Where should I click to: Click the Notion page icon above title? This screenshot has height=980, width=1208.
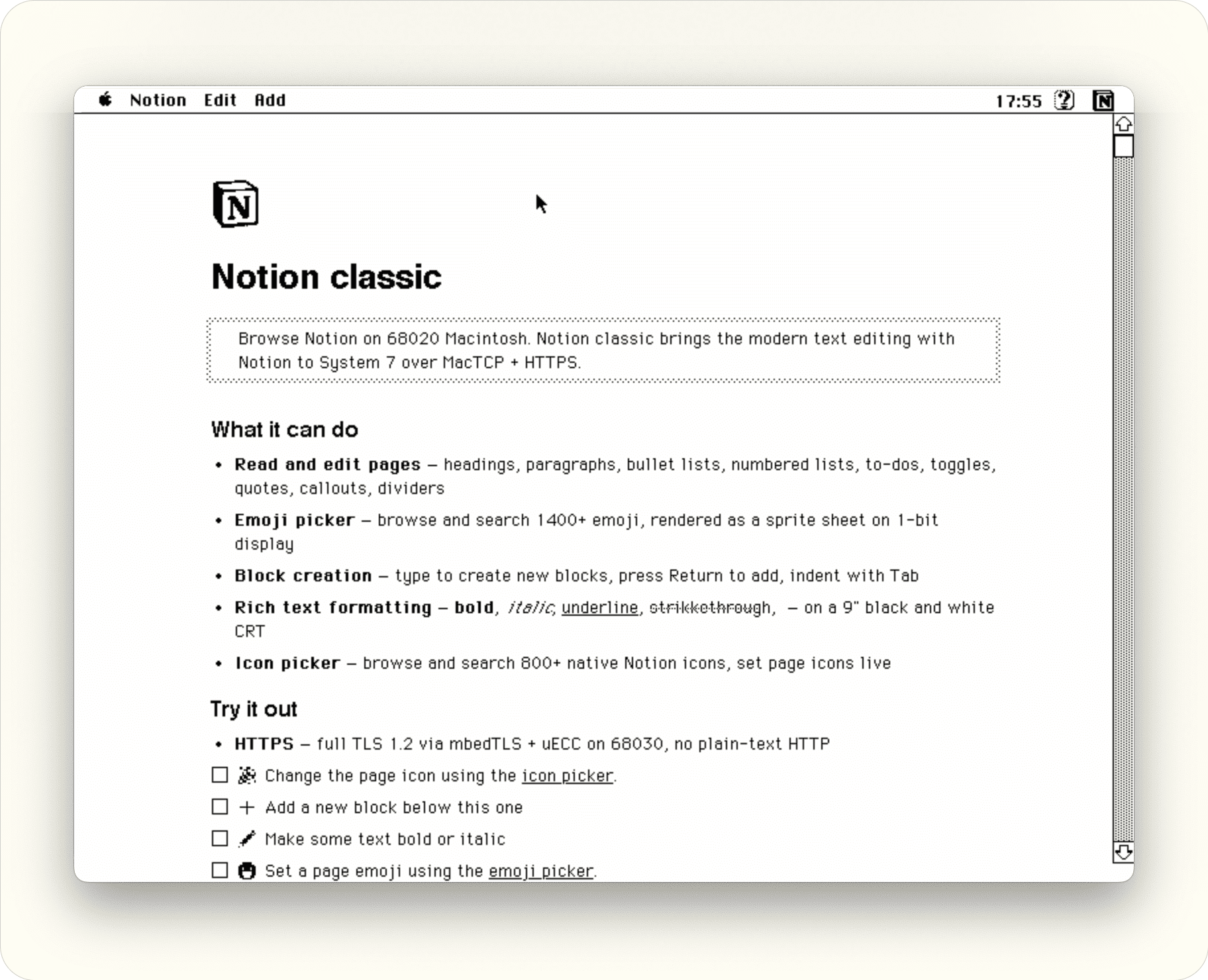(x=236, y=204)
